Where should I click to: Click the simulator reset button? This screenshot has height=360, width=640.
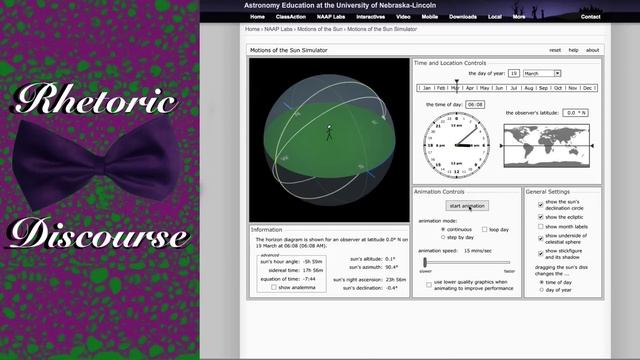tap(555, 50)
